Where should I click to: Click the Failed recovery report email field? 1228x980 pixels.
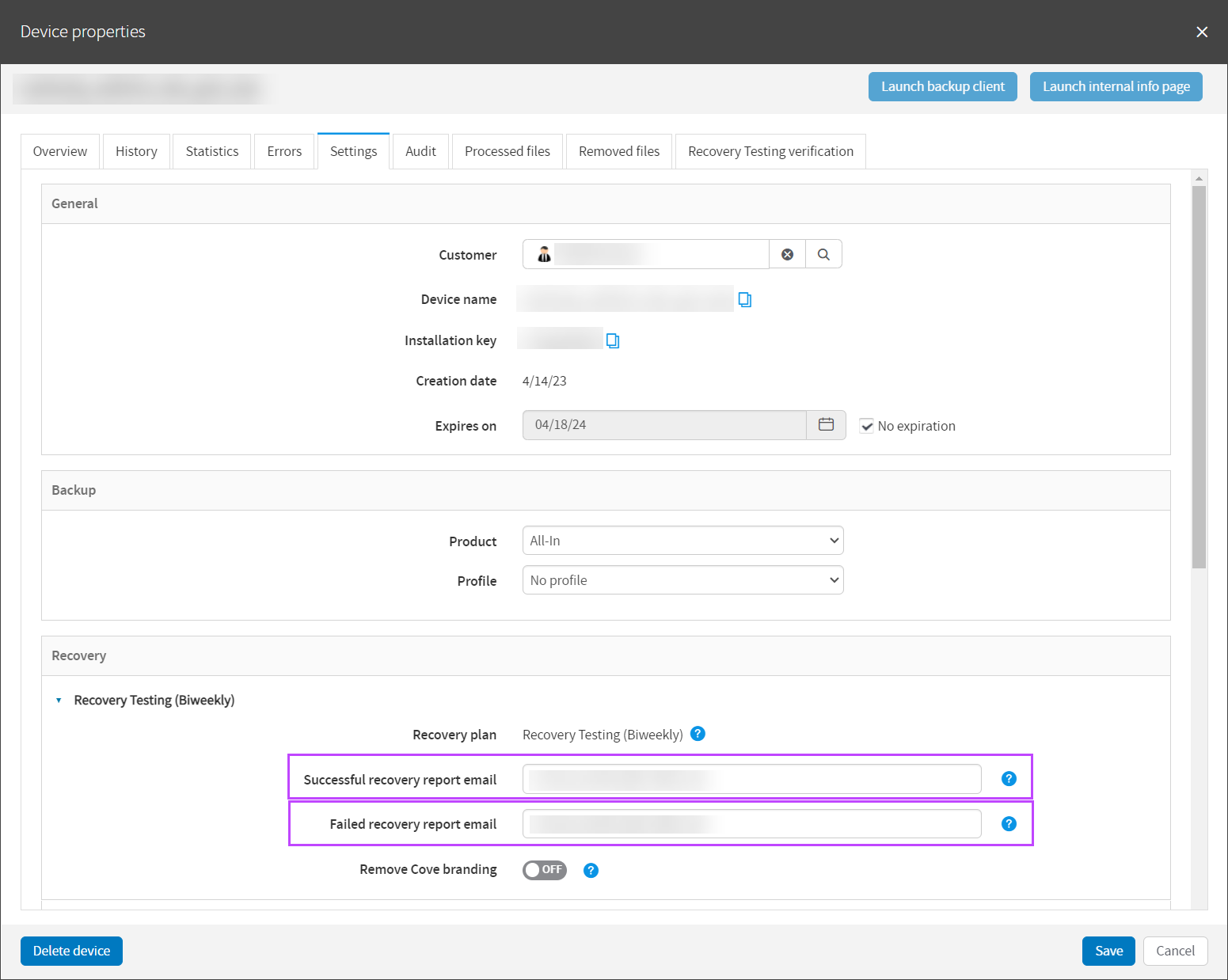tap(751, 824)
